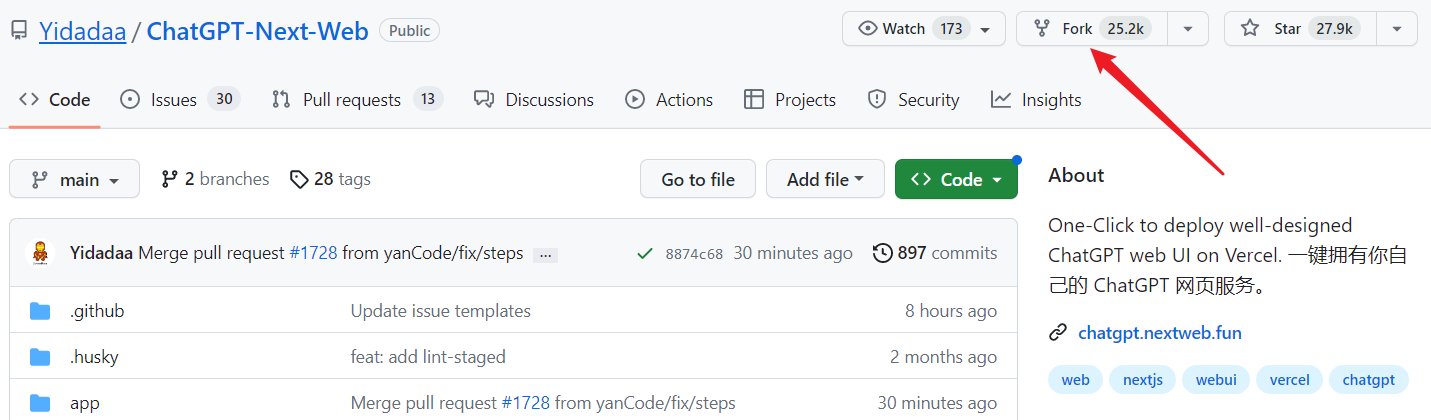Screen dimensions: 1431x420
Task: Select the webui topic tag
Action: pyautogui.click(x=1216, y=380)
